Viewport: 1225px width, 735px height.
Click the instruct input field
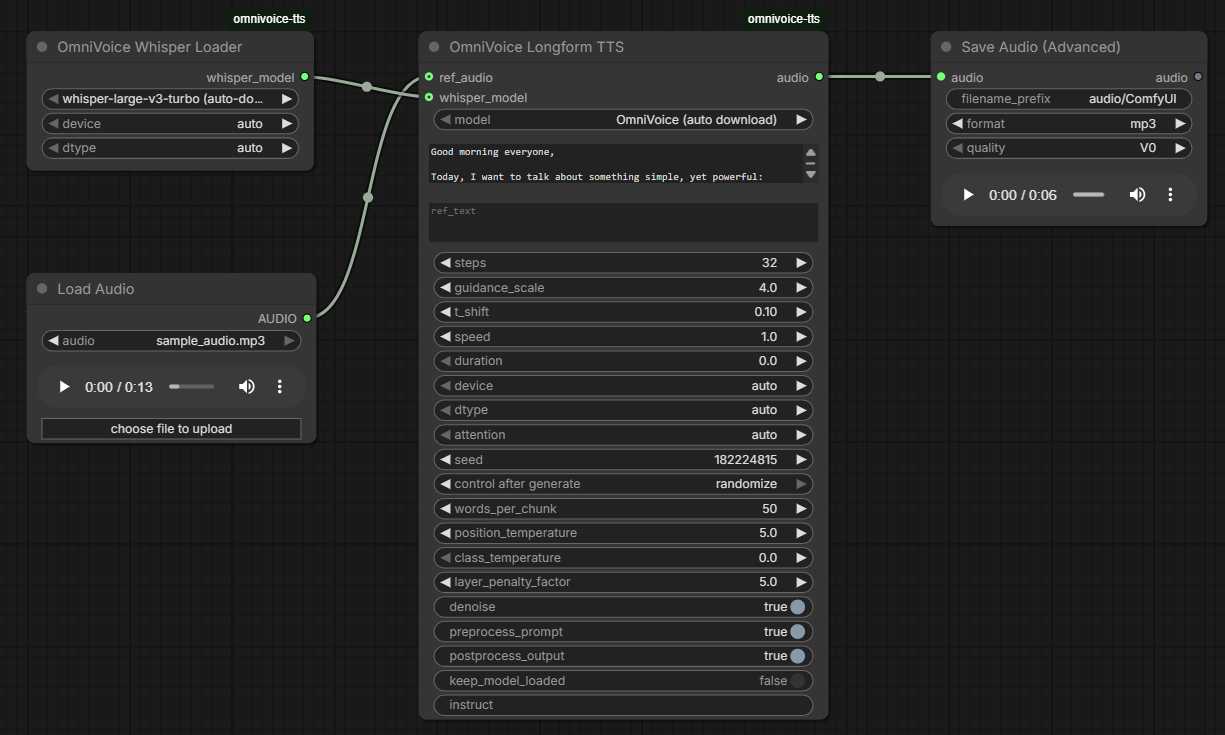click(623, 705)
